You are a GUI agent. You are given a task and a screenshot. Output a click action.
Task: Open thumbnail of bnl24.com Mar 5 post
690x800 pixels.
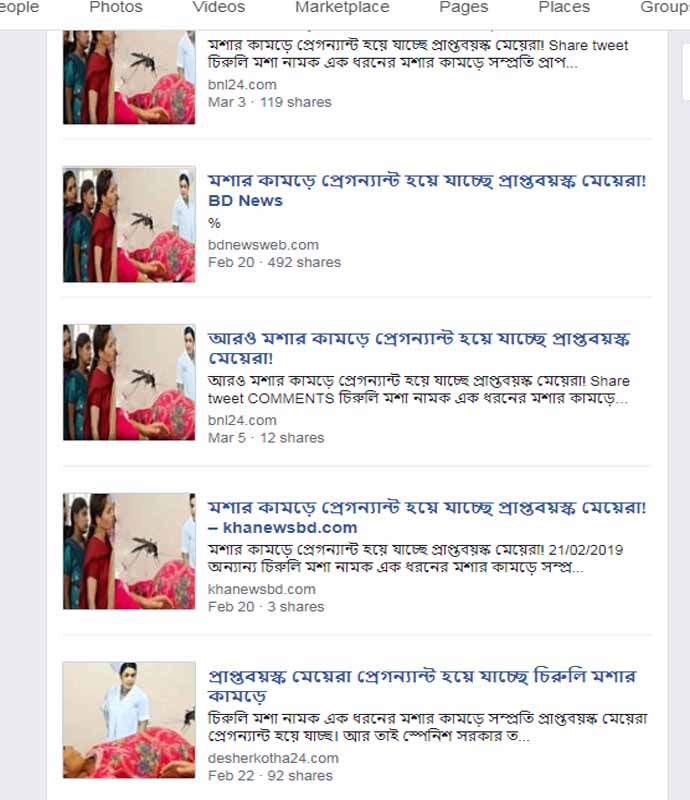(x=129, y=382)
